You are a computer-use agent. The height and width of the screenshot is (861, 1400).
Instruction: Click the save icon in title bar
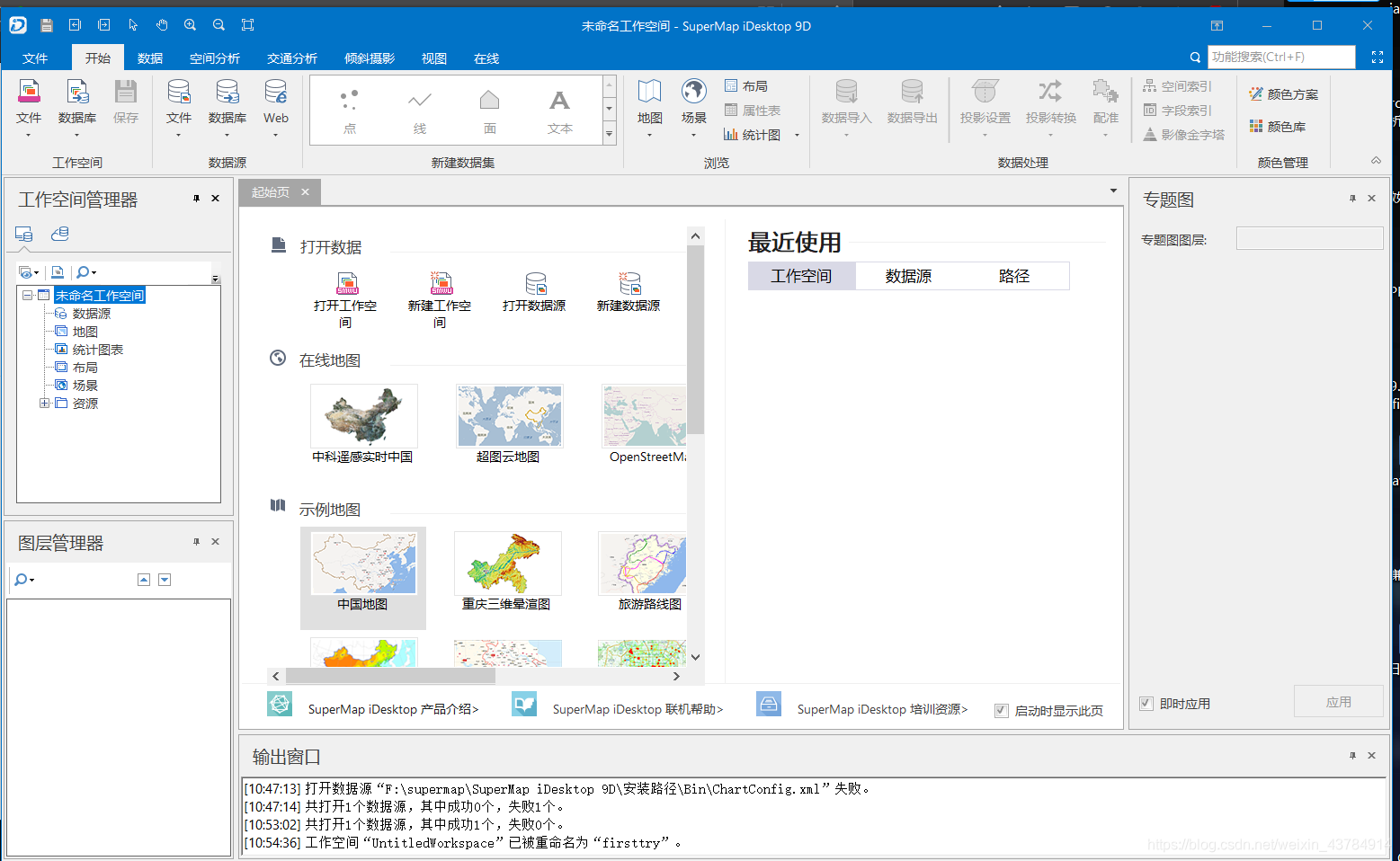[47, 25]
